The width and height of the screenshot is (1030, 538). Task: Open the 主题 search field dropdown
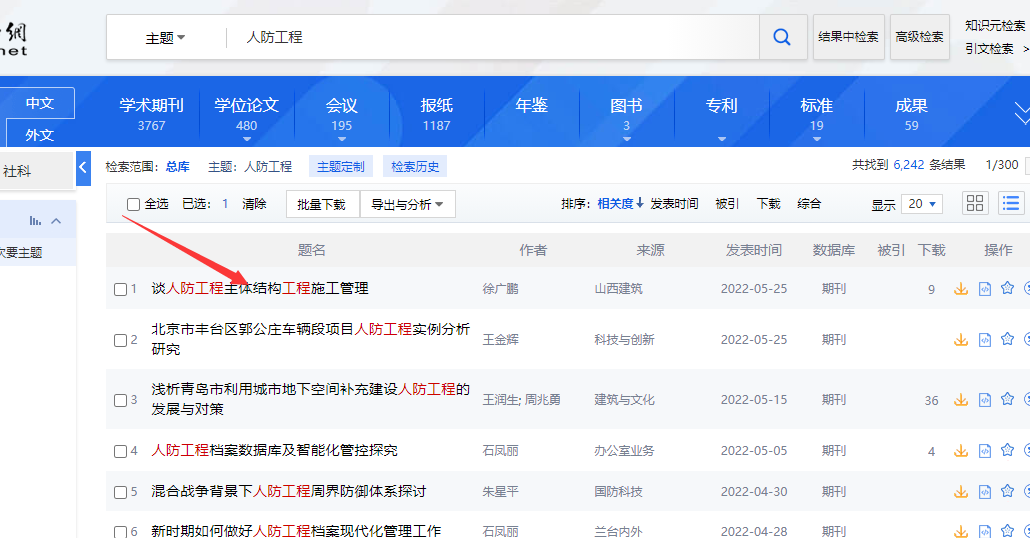tap(166, 38)
